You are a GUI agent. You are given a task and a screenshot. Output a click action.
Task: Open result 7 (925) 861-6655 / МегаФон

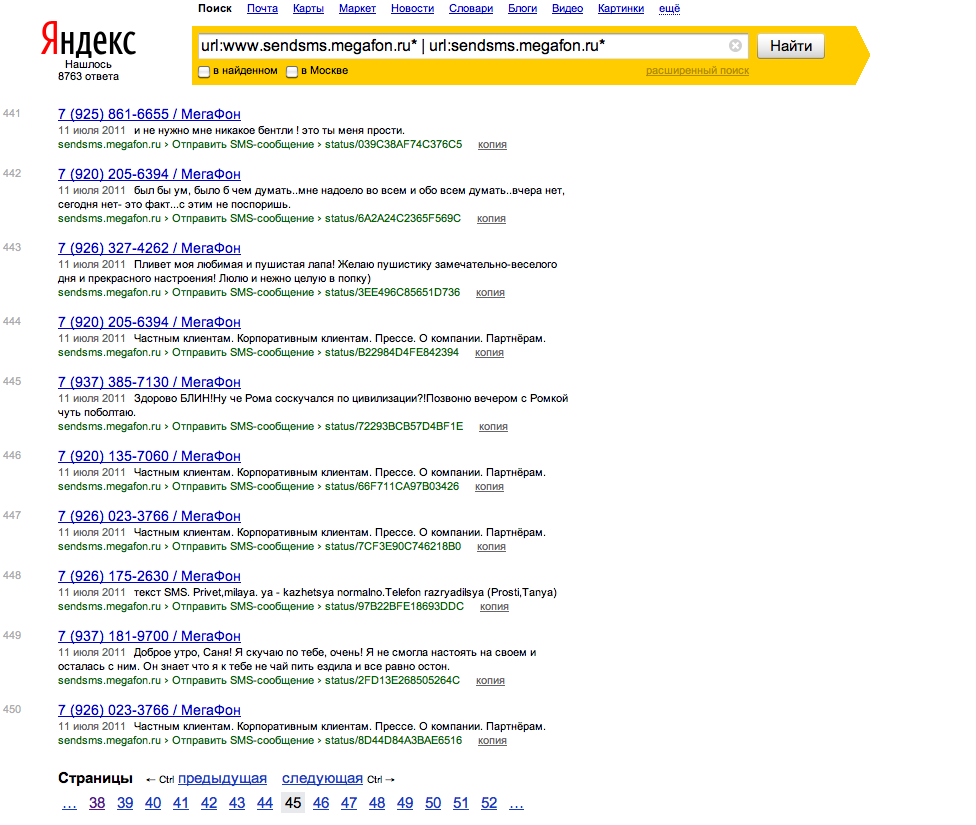[149, 114]
